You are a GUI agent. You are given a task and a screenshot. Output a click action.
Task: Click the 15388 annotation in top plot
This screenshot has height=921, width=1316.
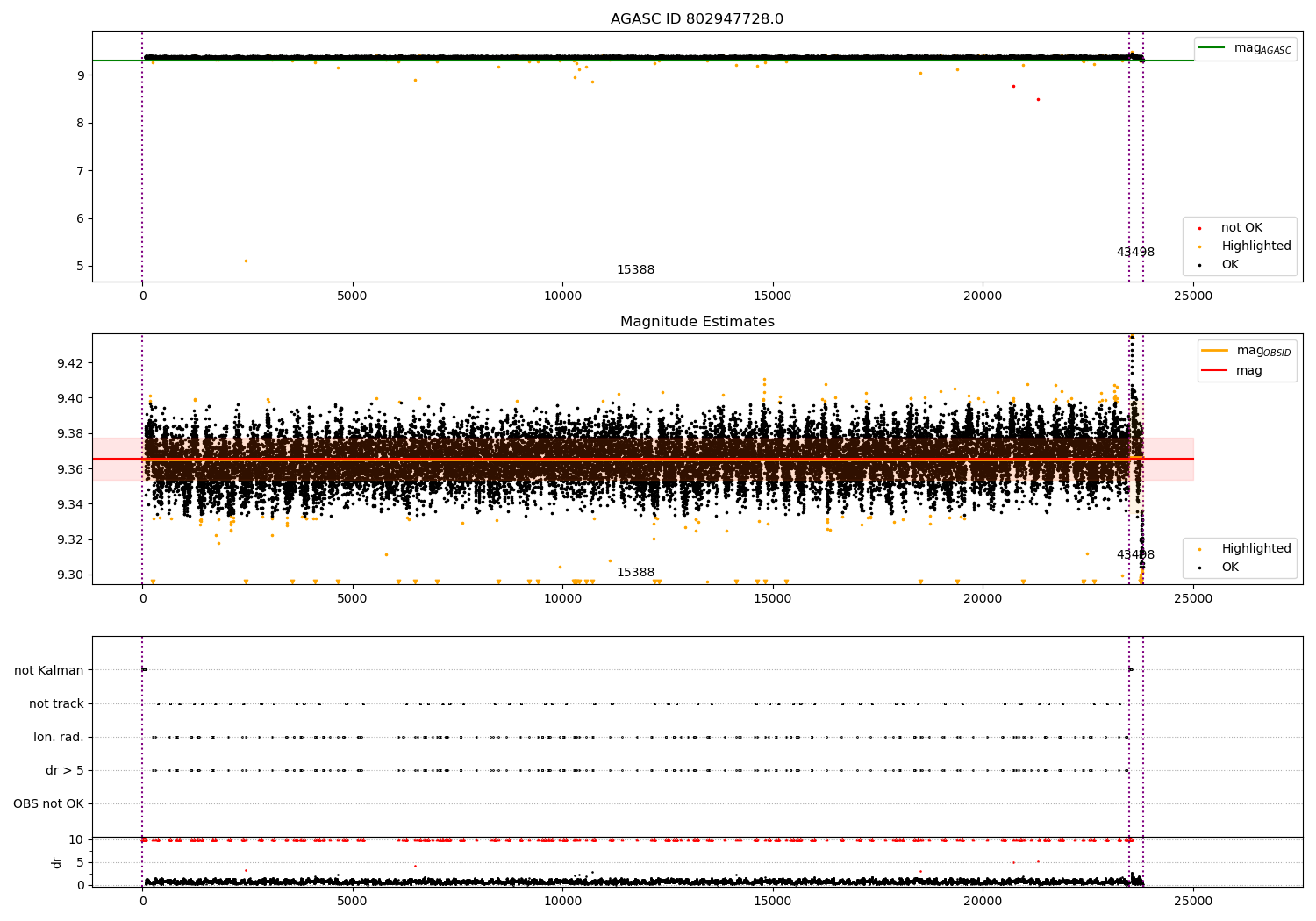point(635,270)
